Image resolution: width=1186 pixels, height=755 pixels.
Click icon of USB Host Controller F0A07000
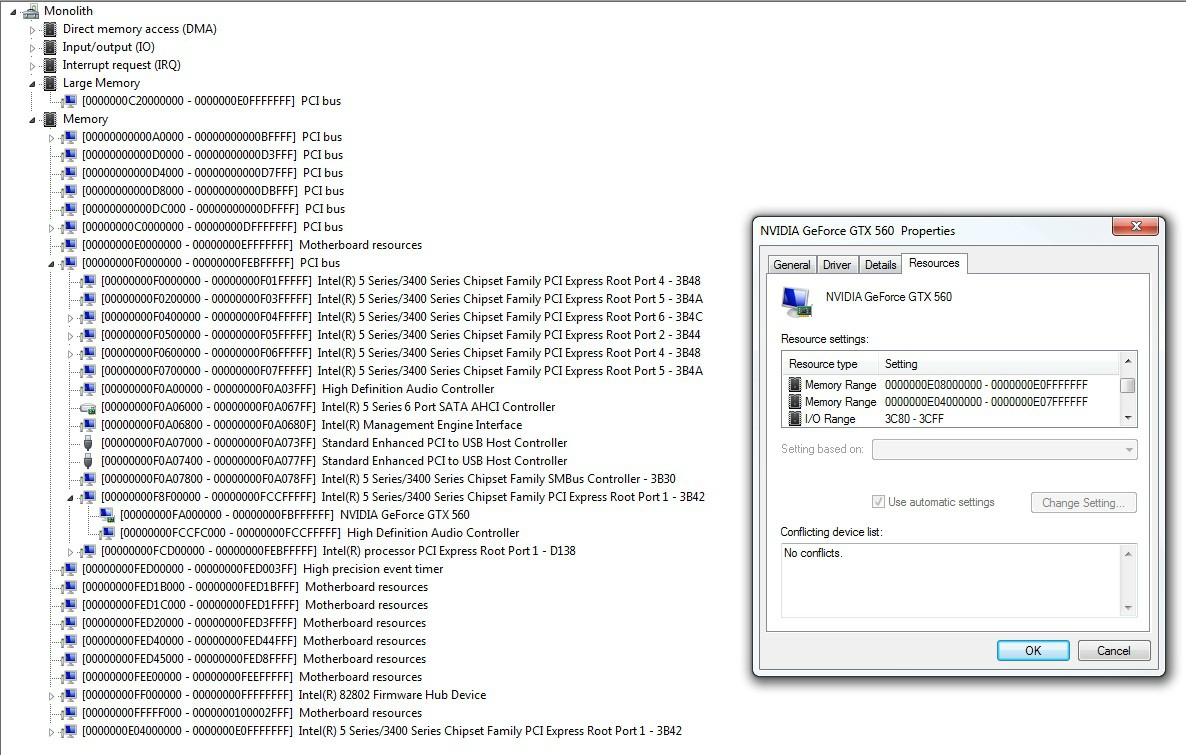click(88, 443)
